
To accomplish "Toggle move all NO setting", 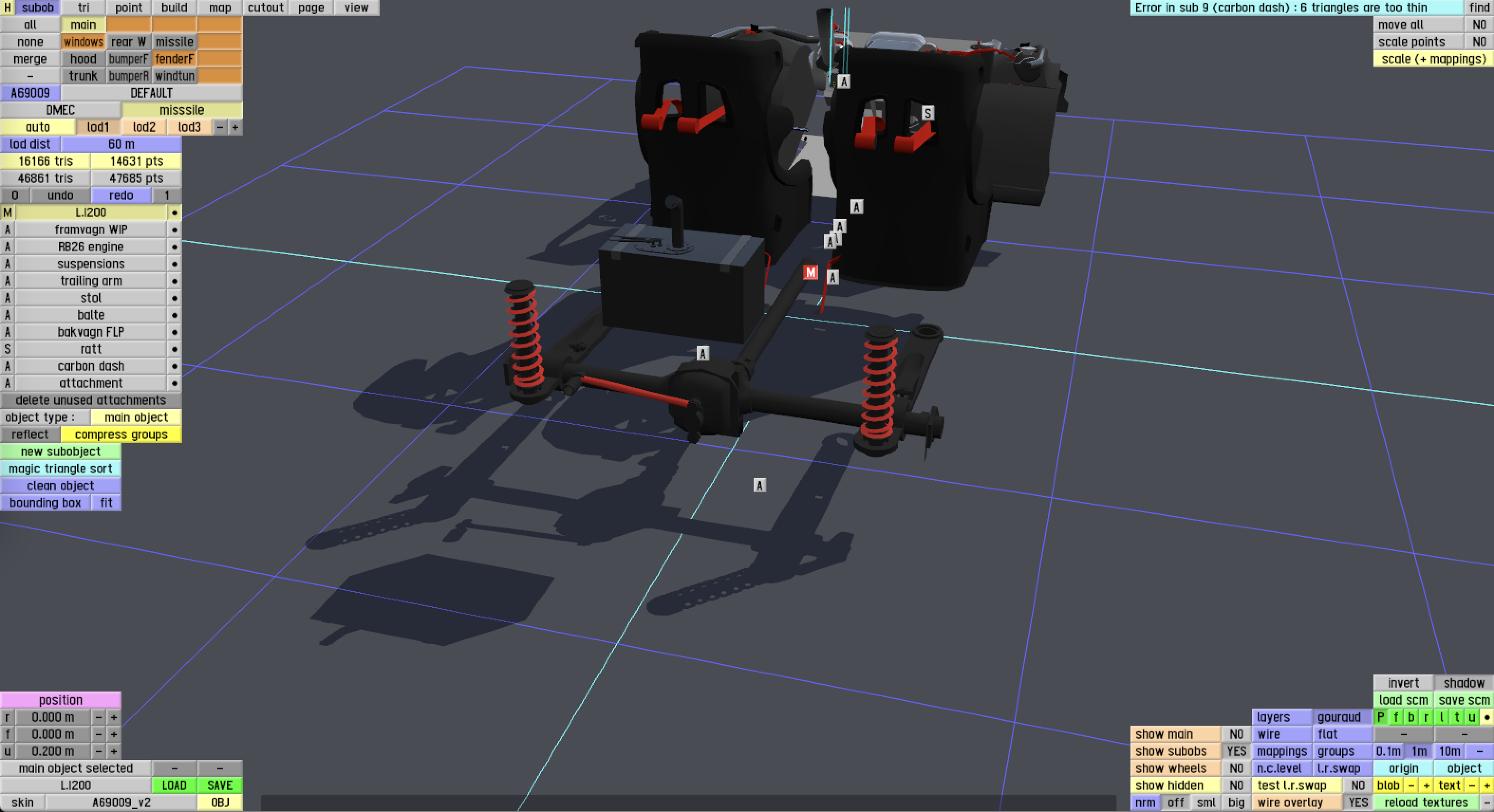I will 1479,25.
